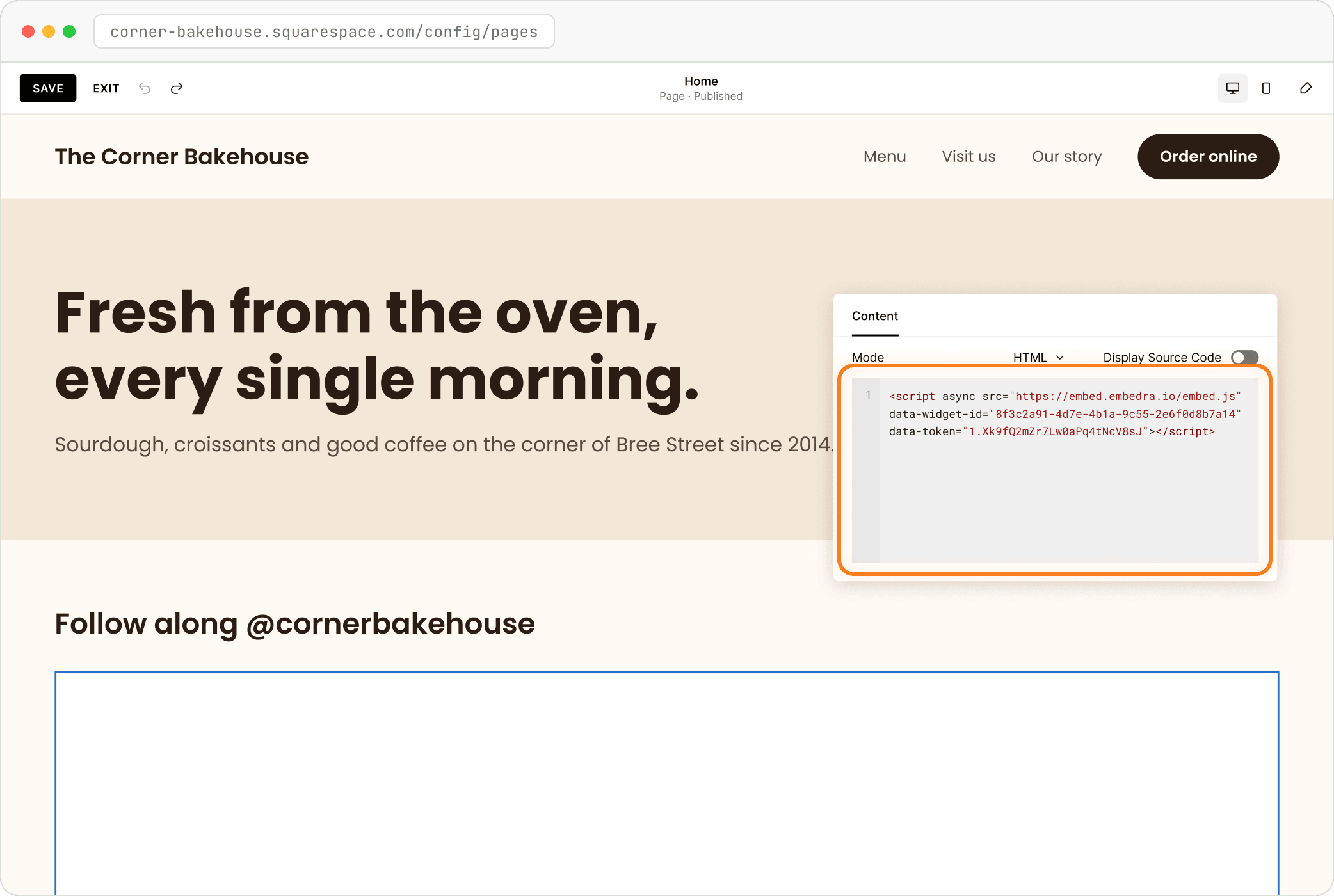Click inside the script code editor
This screenshot has height=896, width=1334.
[1055, 470]
